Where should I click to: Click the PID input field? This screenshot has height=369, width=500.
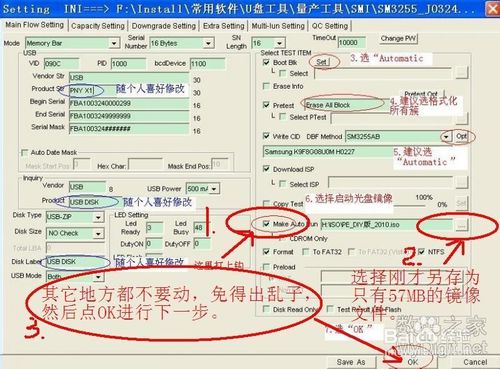128,64
